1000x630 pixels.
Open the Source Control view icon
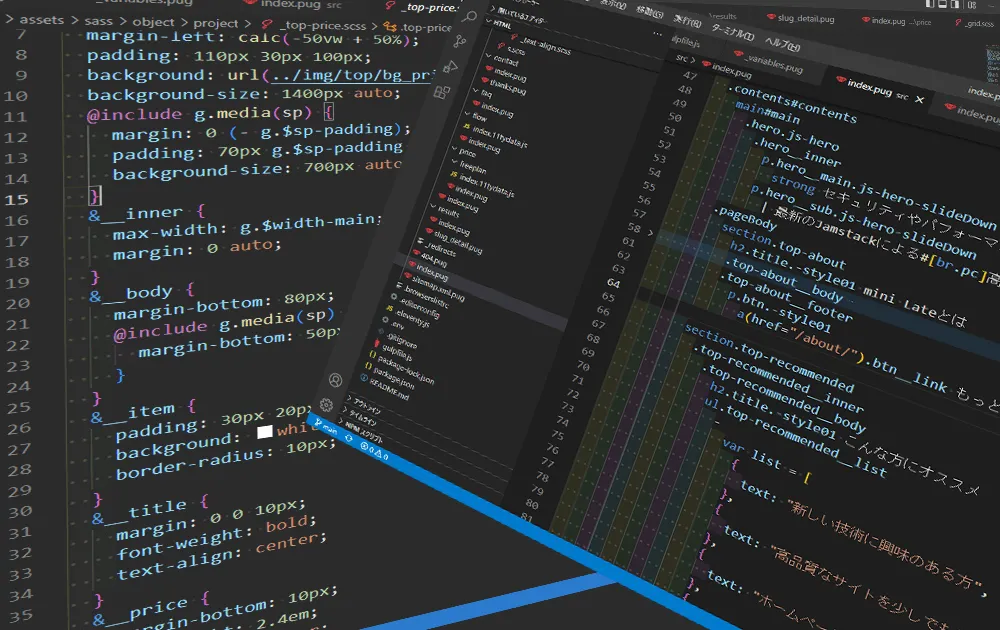460,41
